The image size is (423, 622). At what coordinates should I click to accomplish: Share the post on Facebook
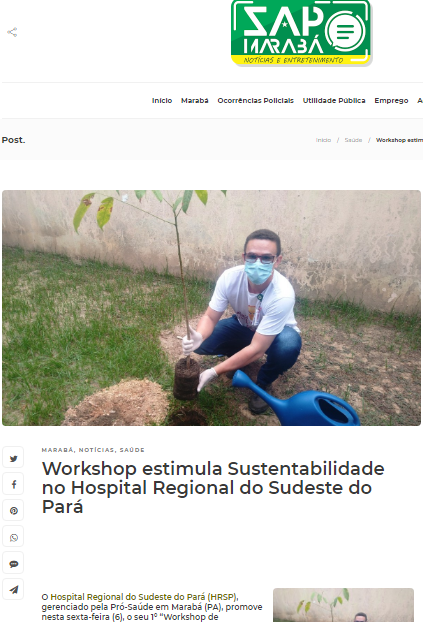(x=13, y=484)
